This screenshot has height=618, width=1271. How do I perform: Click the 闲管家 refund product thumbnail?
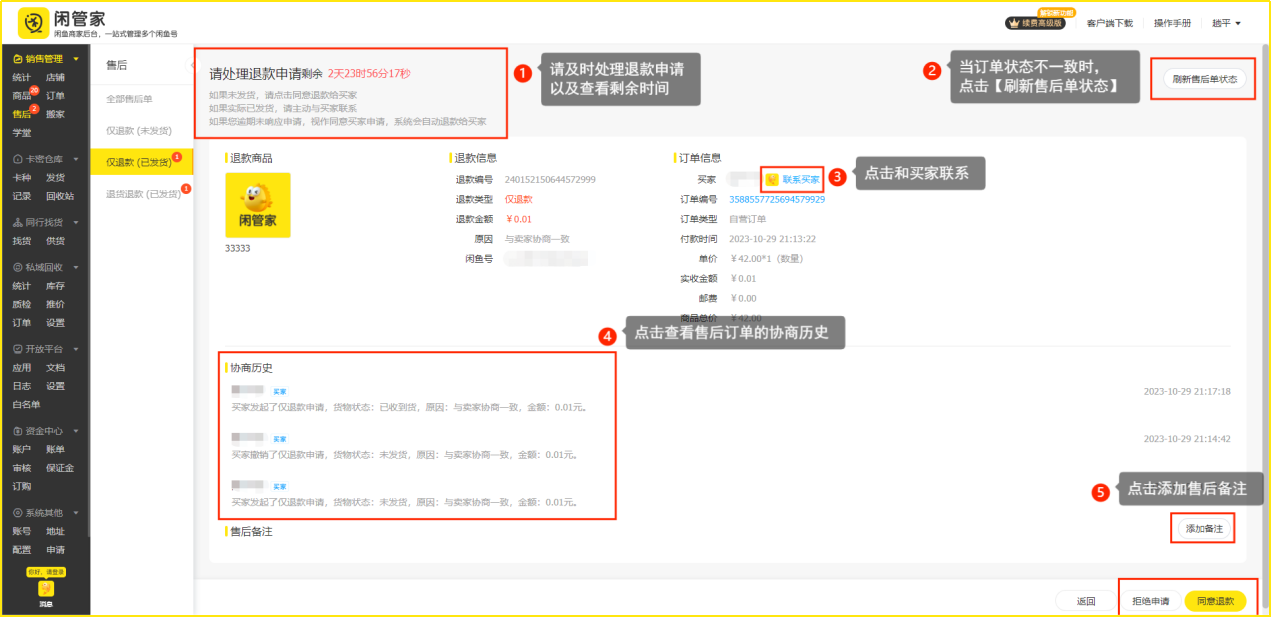(257, 205)
